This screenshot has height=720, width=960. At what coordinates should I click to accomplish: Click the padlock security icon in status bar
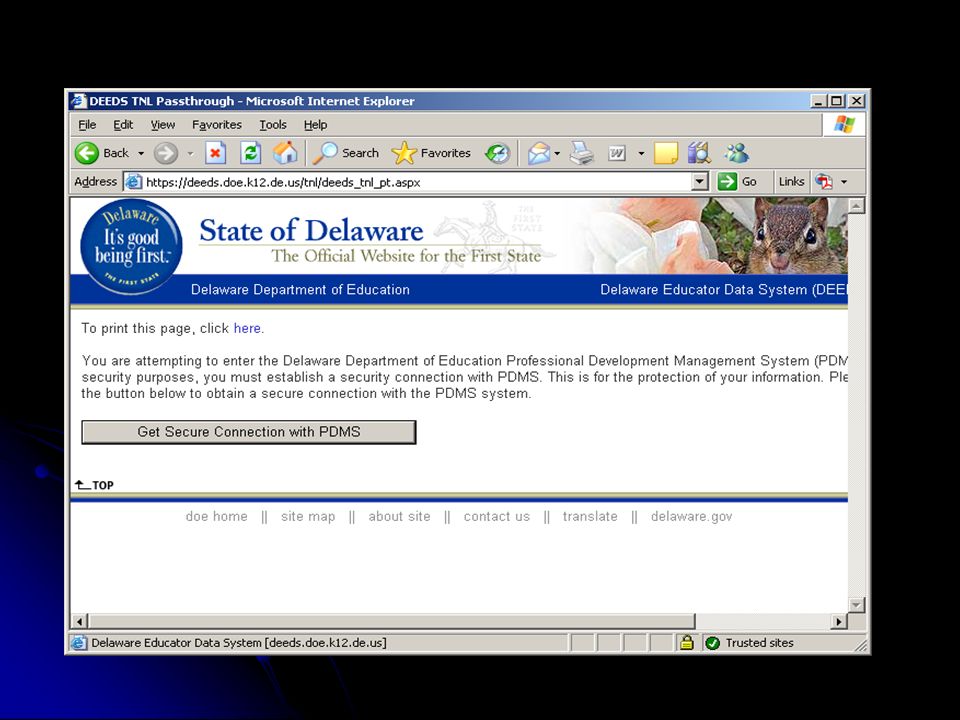click(686, 642)
